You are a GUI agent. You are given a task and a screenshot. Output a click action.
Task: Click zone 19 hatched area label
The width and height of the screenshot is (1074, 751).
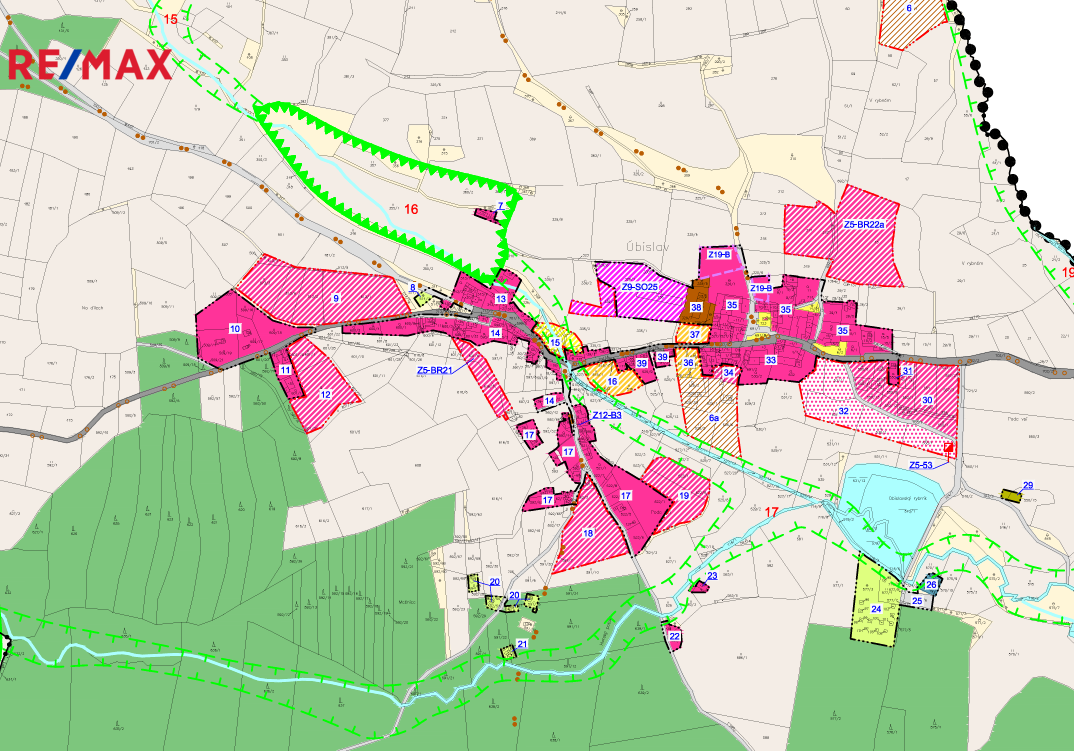(684, 495)
